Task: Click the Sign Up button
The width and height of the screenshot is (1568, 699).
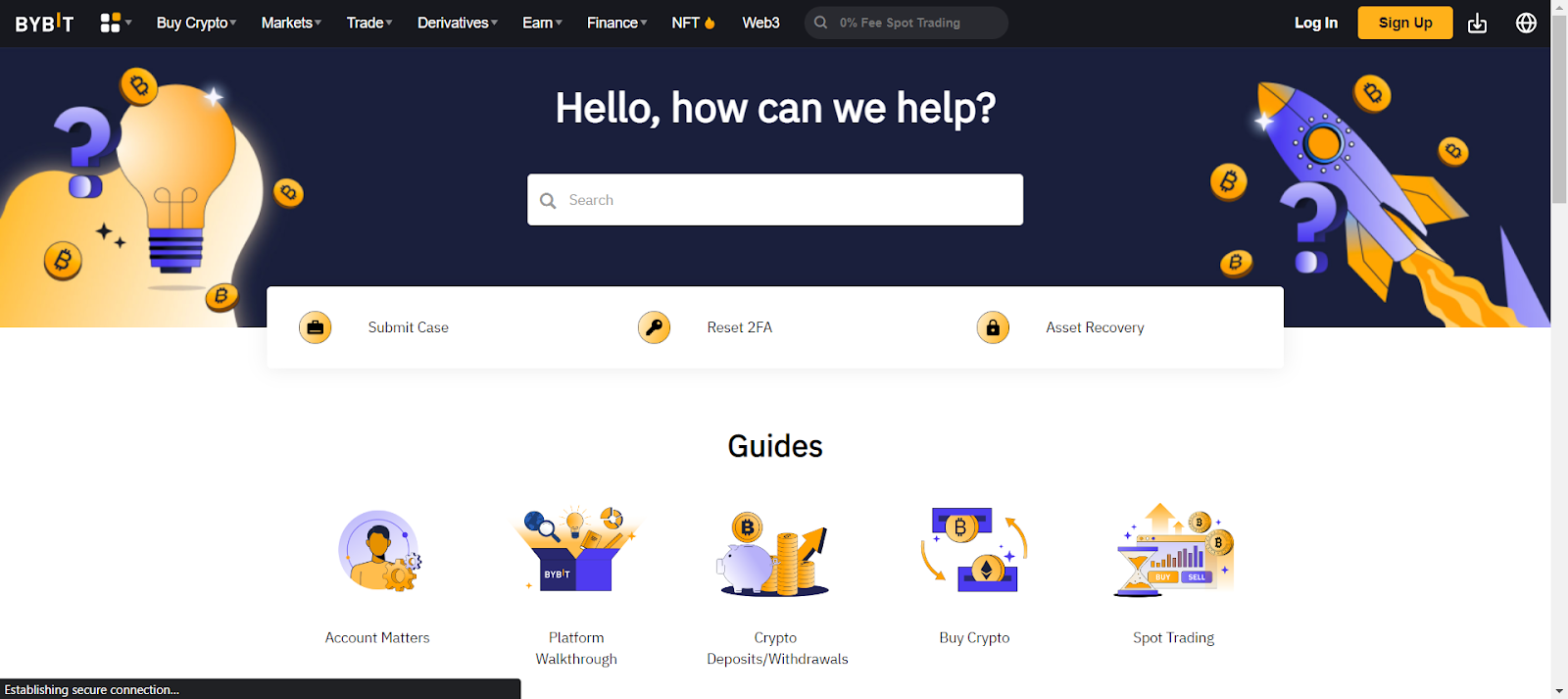Action: point(1405,23)
